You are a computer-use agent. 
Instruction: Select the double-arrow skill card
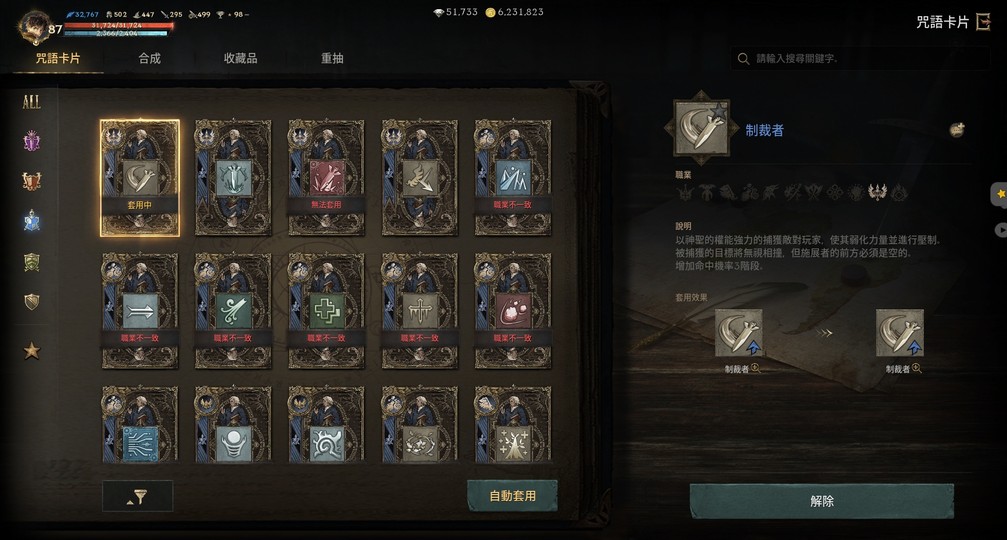(140, 310)
